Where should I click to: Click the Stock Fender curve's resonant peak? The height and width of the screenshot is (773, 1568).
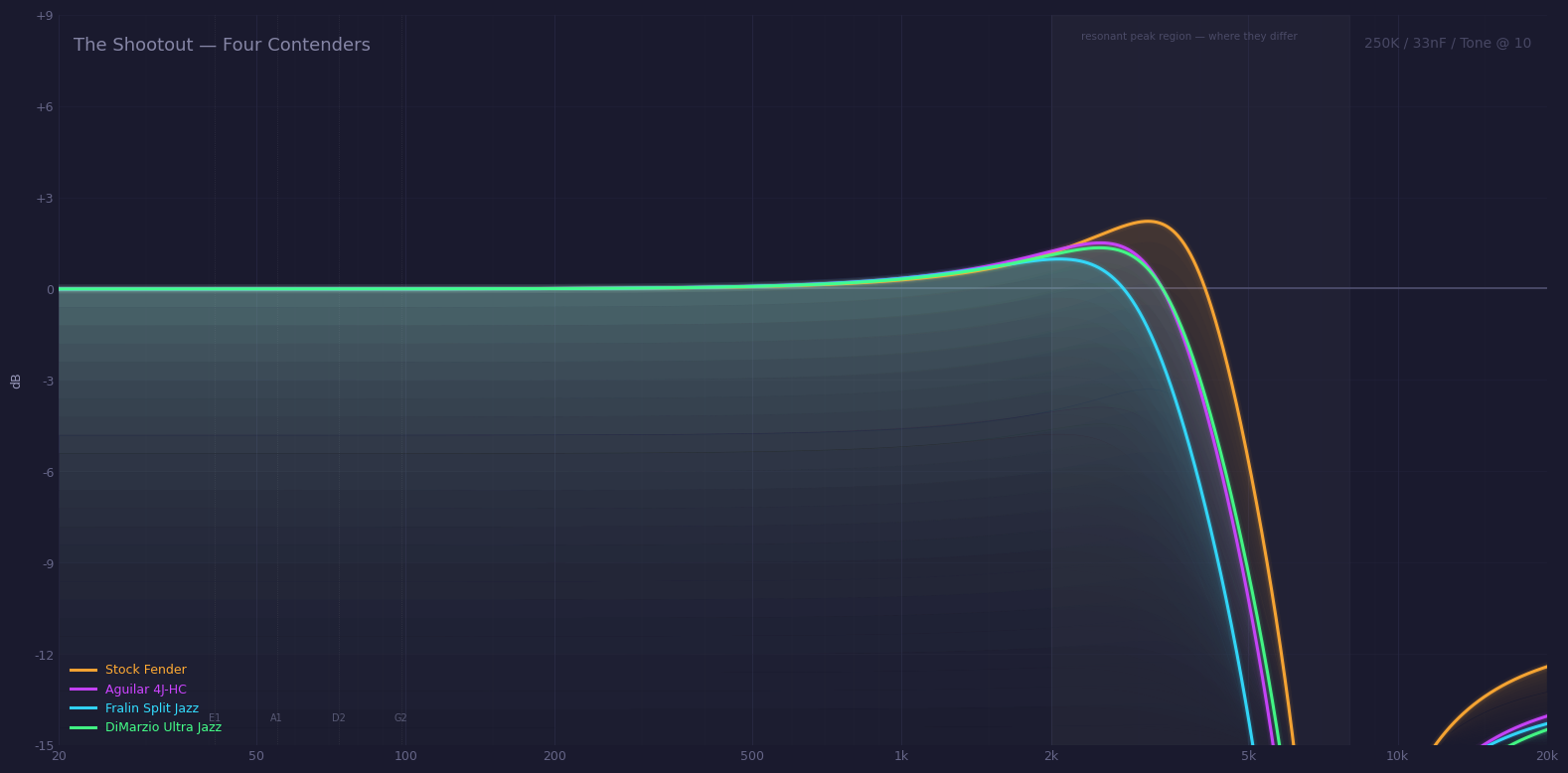click(1149, 222)
